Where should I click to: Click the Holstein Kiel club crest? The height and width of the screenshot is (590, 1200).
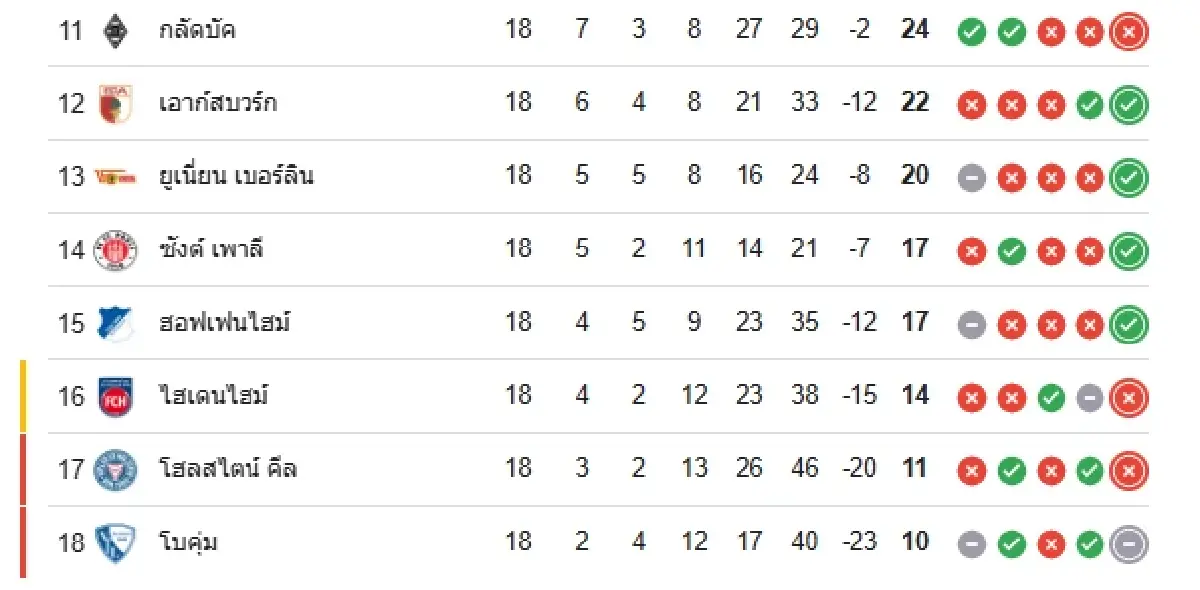[113, 469]
